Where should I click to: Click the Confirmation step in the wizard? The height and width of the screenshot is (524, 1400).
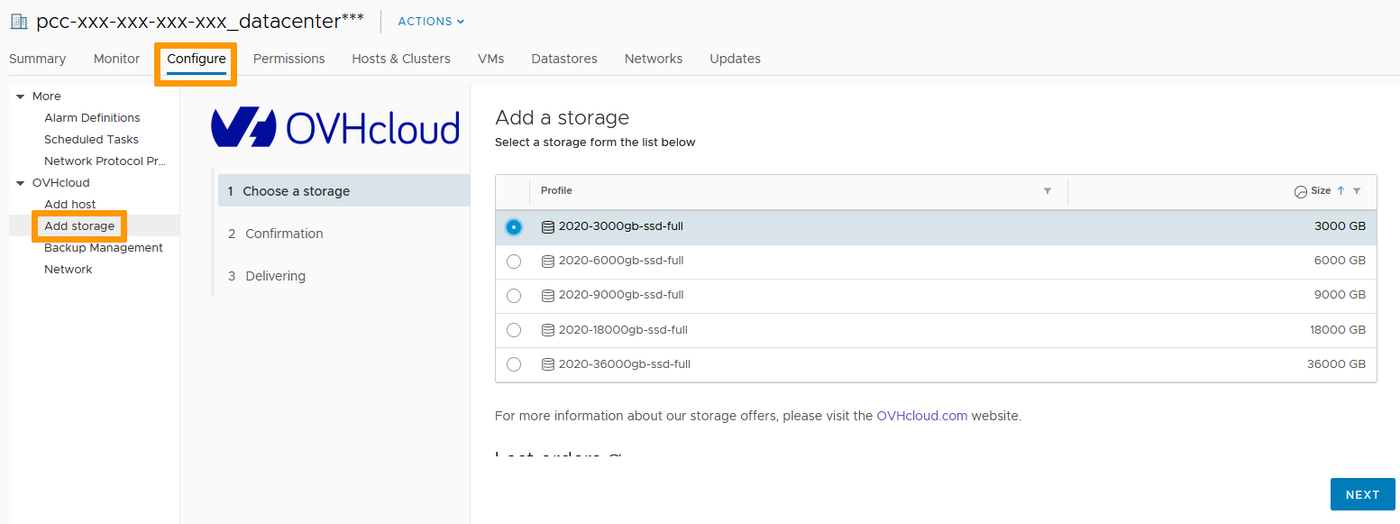[284, 234]
